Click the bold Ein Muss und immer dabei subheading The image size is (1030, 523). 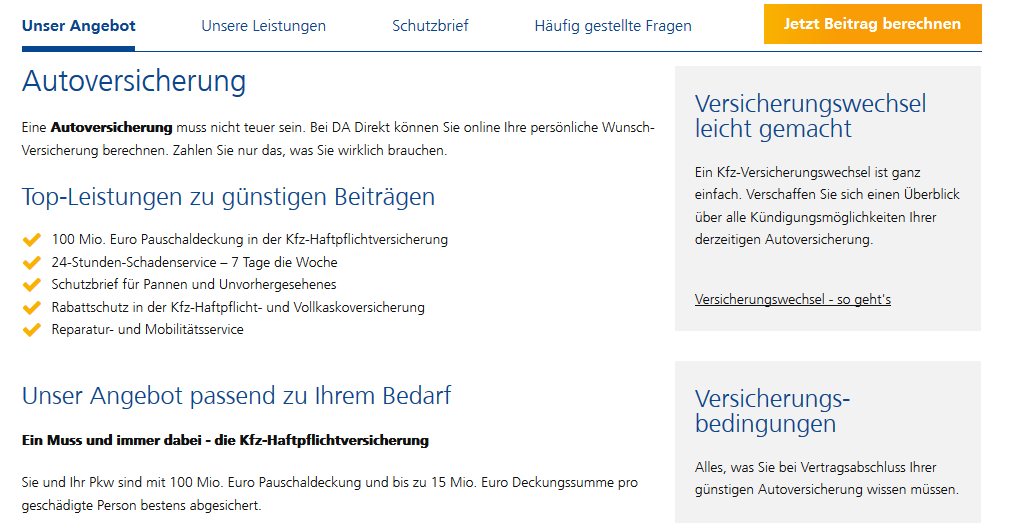pyautogui.click(x=225, y=440)
